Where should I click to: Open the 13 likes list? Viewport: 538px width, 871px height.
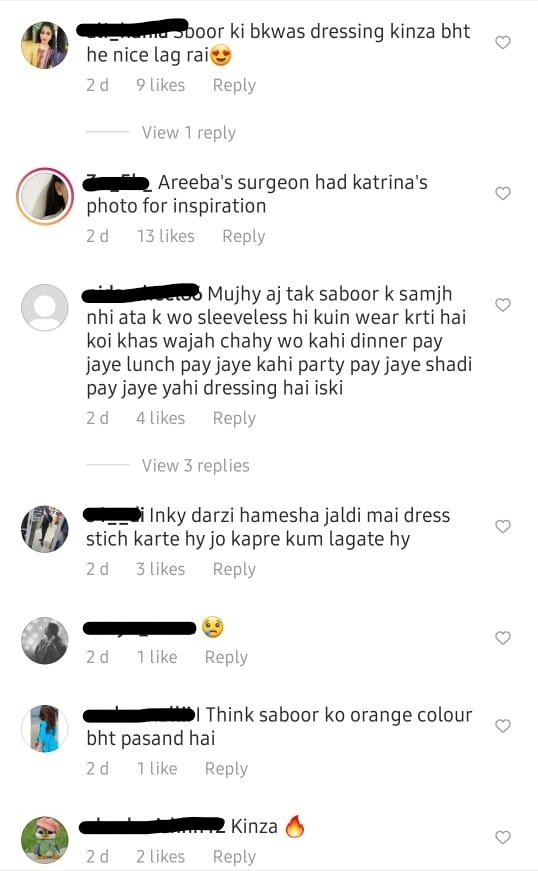pyautogui.click(x=166, y=236)
